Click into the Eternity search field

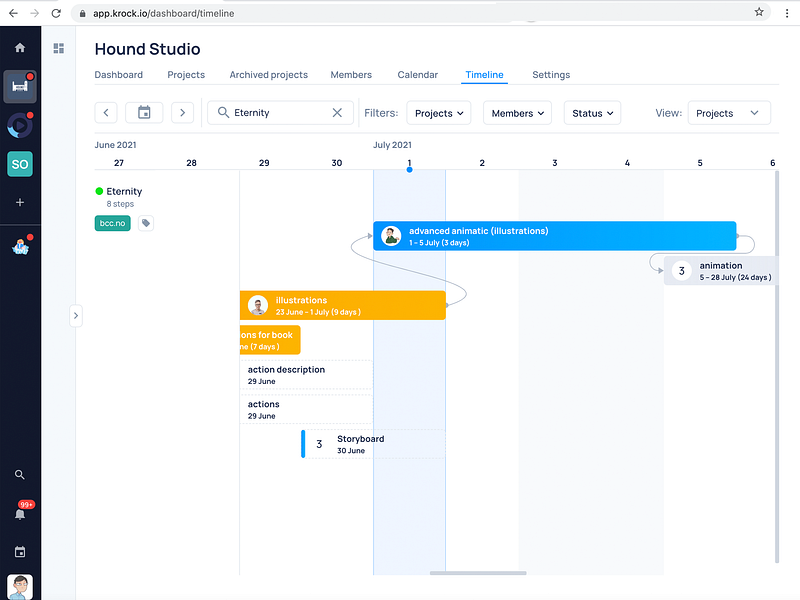(280, 113)
